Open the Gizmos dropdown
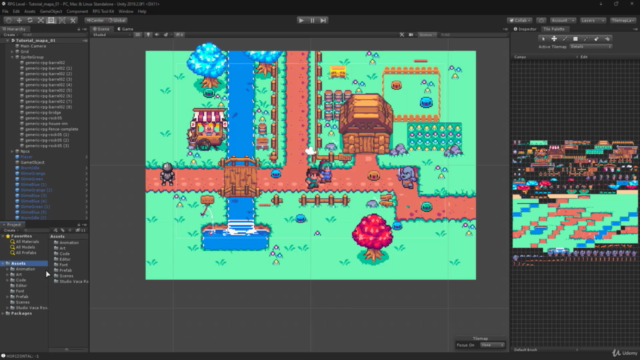640x360 pixels. (427, 35)
